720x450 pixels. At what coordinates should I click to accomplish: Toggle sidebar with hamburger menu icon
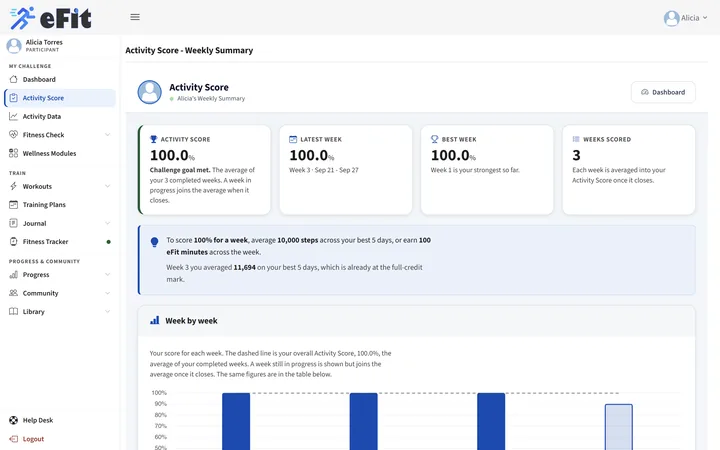point(135,17)
